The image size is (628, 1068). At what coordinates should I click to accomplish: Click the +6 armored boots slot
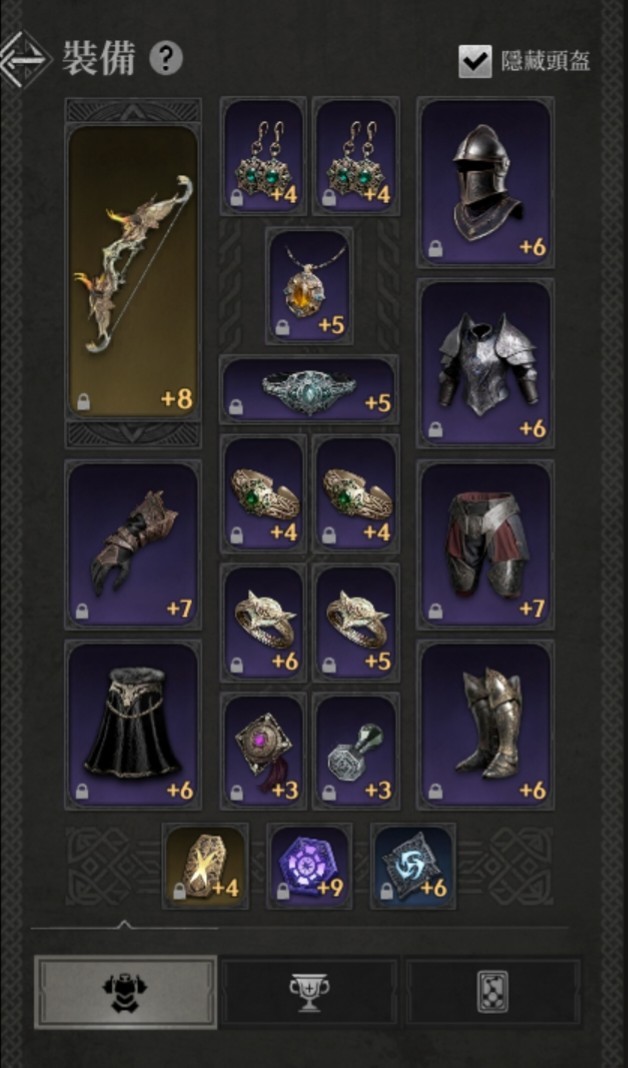click(x=485, y=724)
